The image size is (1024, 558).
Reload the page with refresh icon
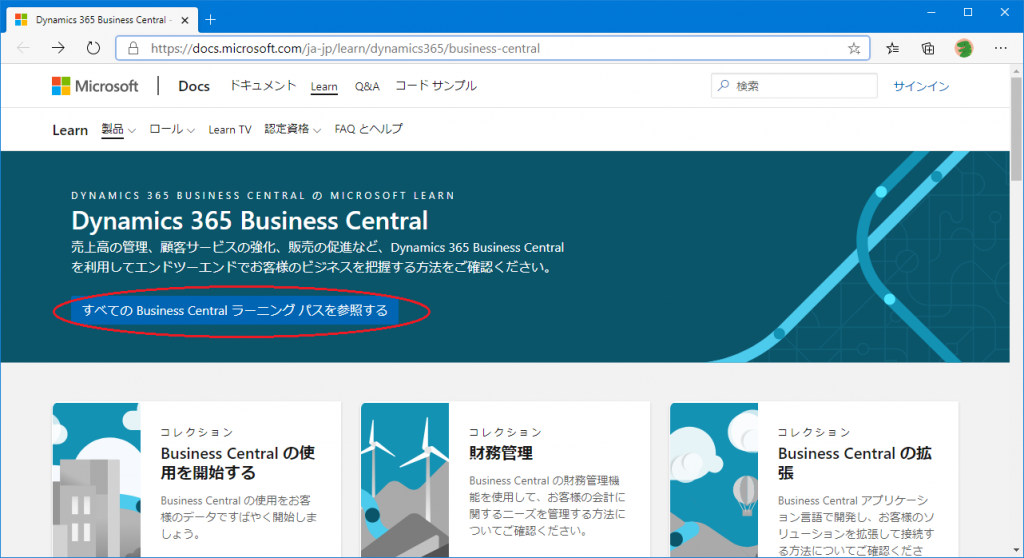coord(93,48)
